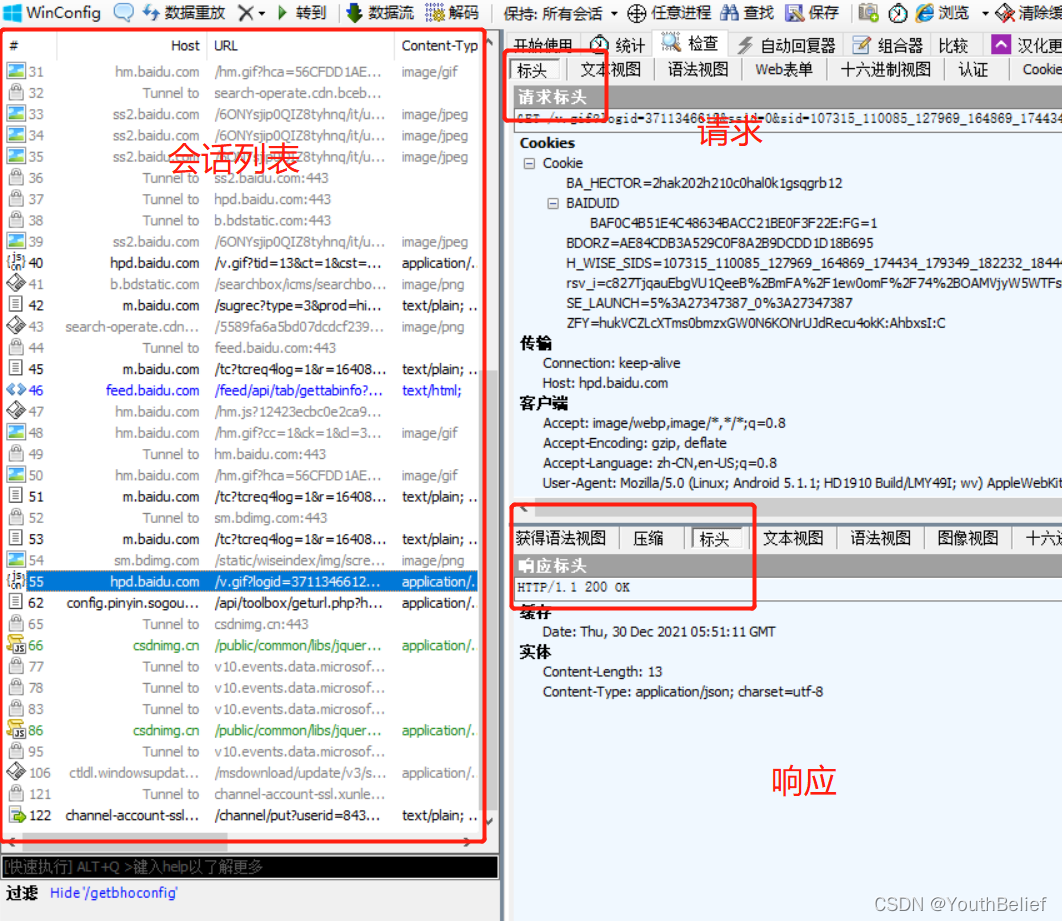1062x921 pixels.
Task: Collapse the Cookie tree node
Action: [529, 163]
